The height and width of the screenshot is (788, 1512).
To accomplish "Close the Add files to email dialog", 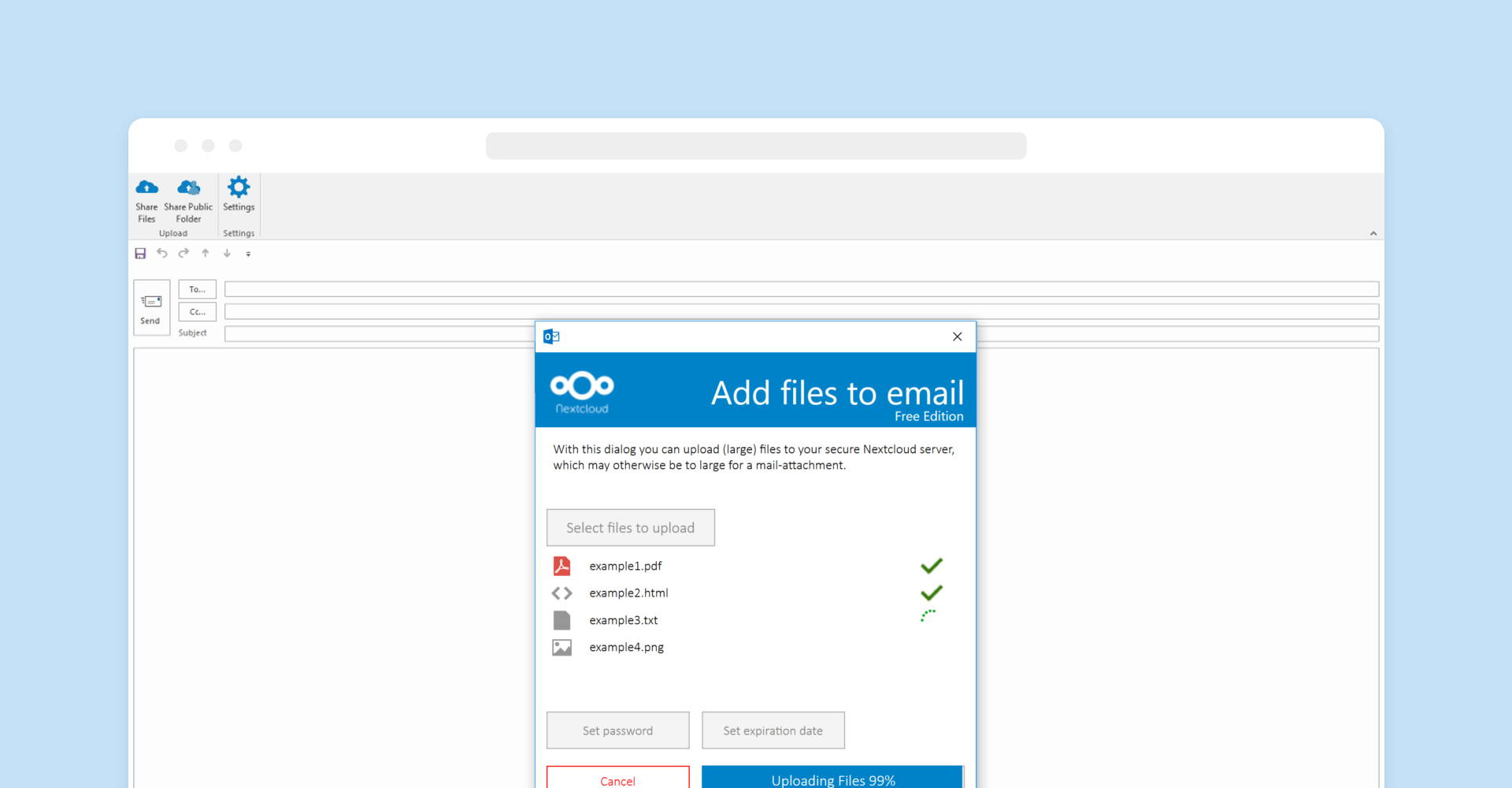I will 958,336.
